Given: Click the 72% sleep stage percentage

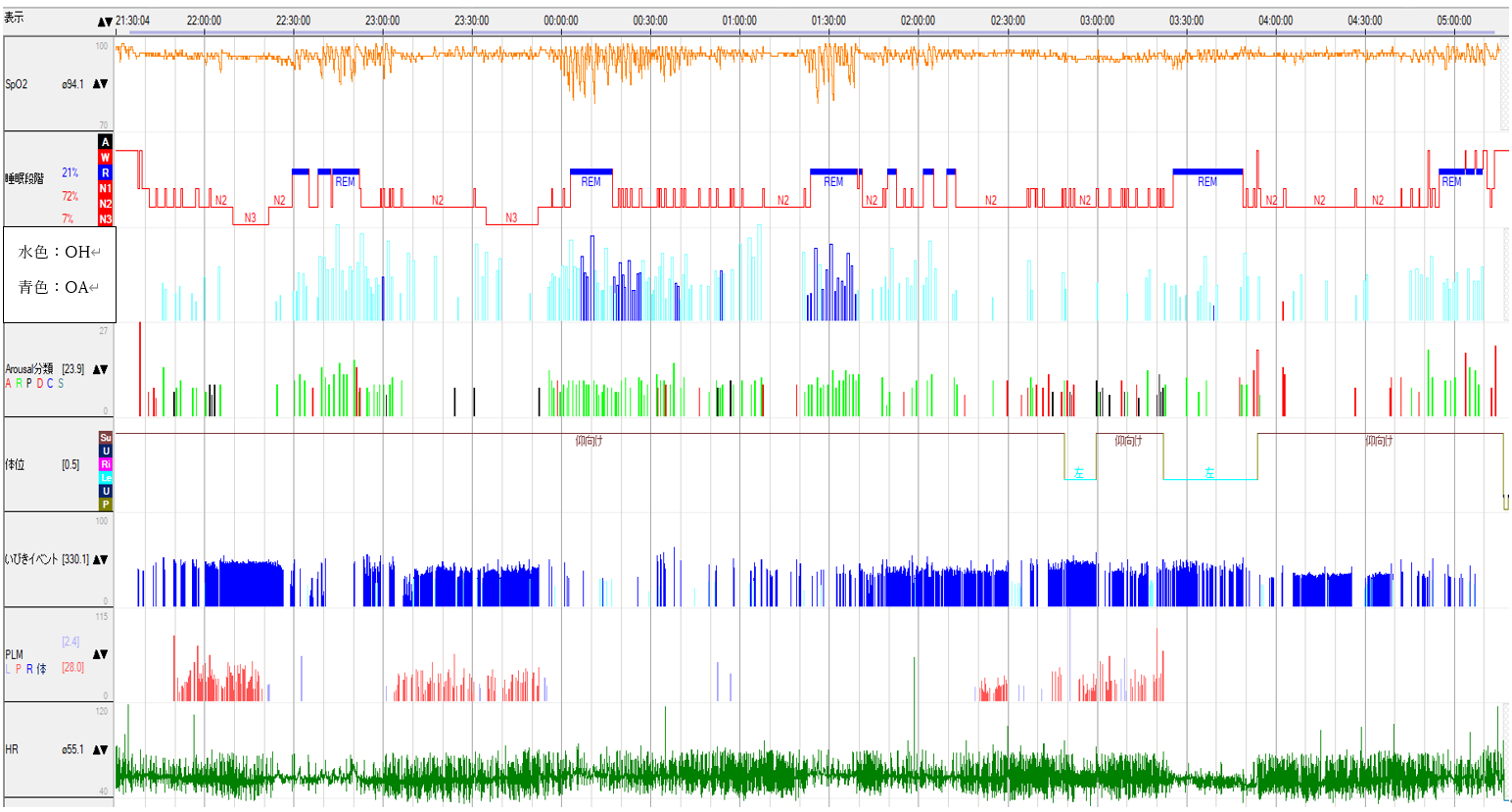Looking at the screenshot, I should coord(71,196).
